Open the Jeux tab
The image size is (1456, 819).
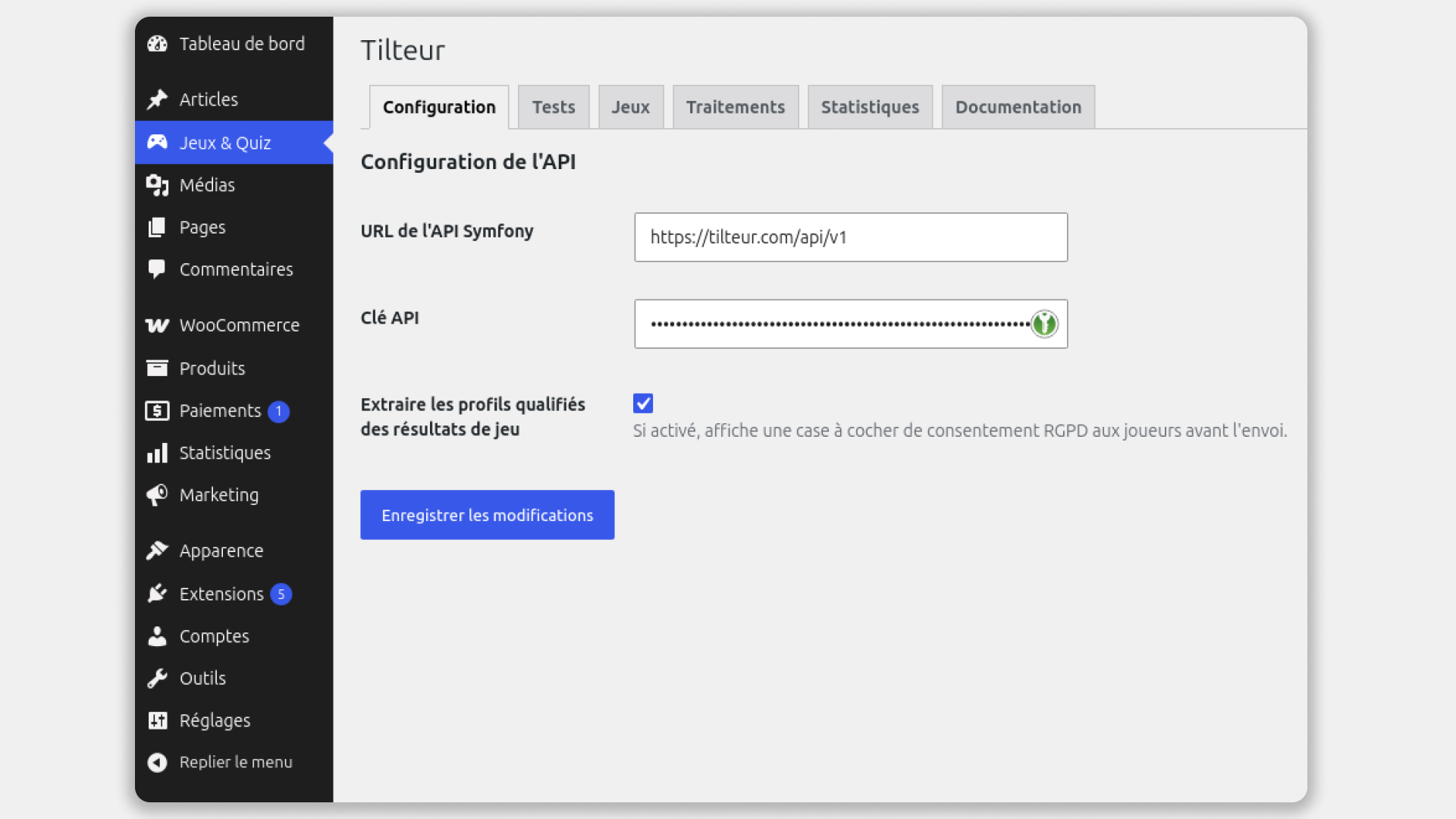(x=631, y=107)
